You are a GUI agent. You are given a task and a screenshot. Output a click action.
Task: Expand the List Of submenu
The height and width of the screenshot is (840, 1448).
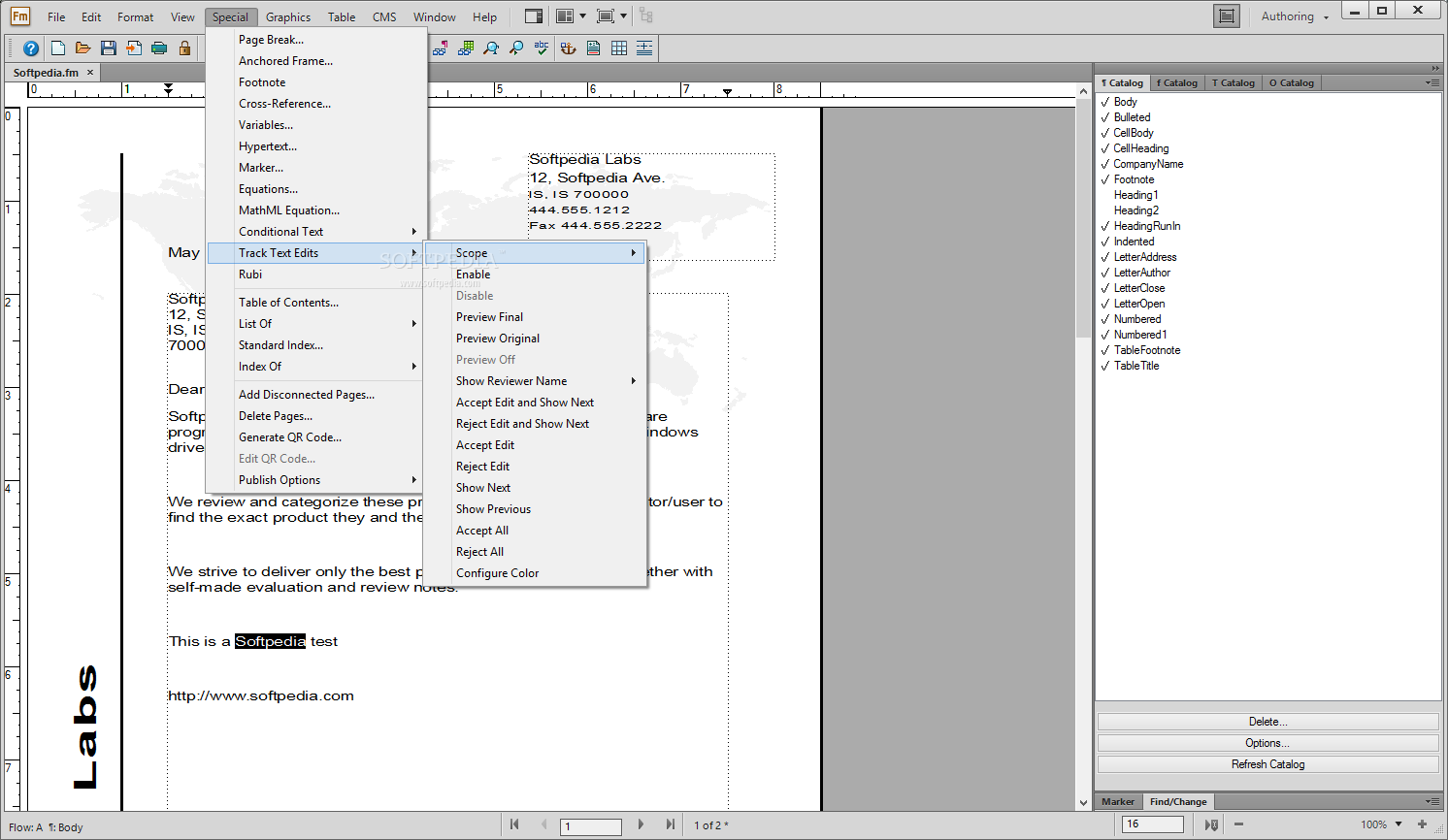pos(316,324)
